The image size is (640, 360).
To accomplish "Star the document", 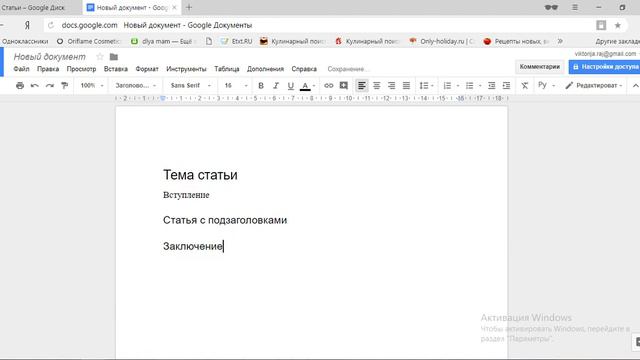I will (x=100, y=57).
